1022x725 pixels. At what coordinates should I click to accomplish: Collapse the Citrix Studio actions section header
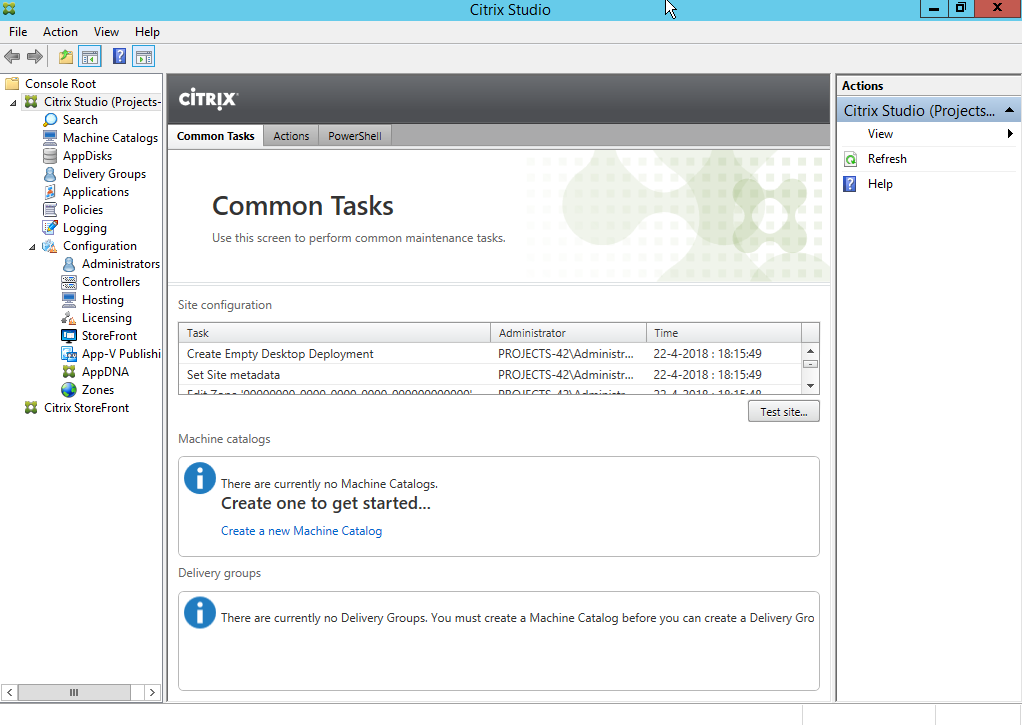coord(1009,110)
